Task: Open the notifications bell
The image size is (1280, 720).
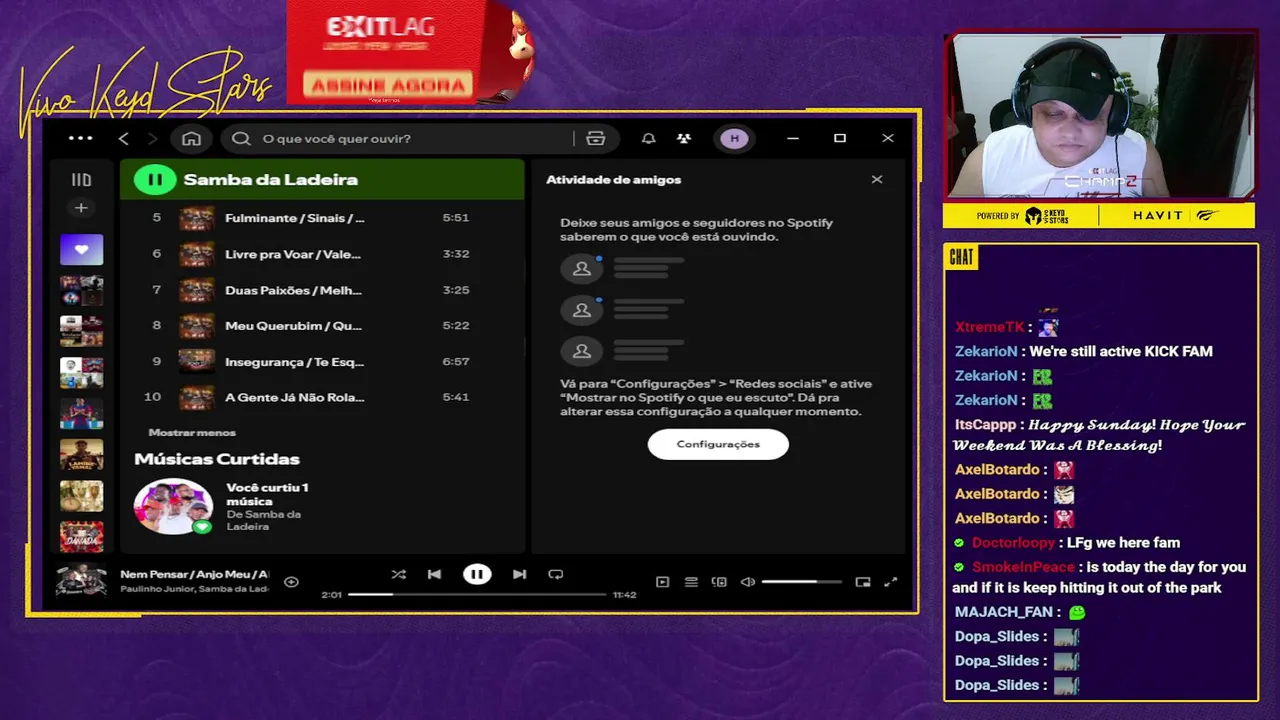Action: [x=648, y=138]
